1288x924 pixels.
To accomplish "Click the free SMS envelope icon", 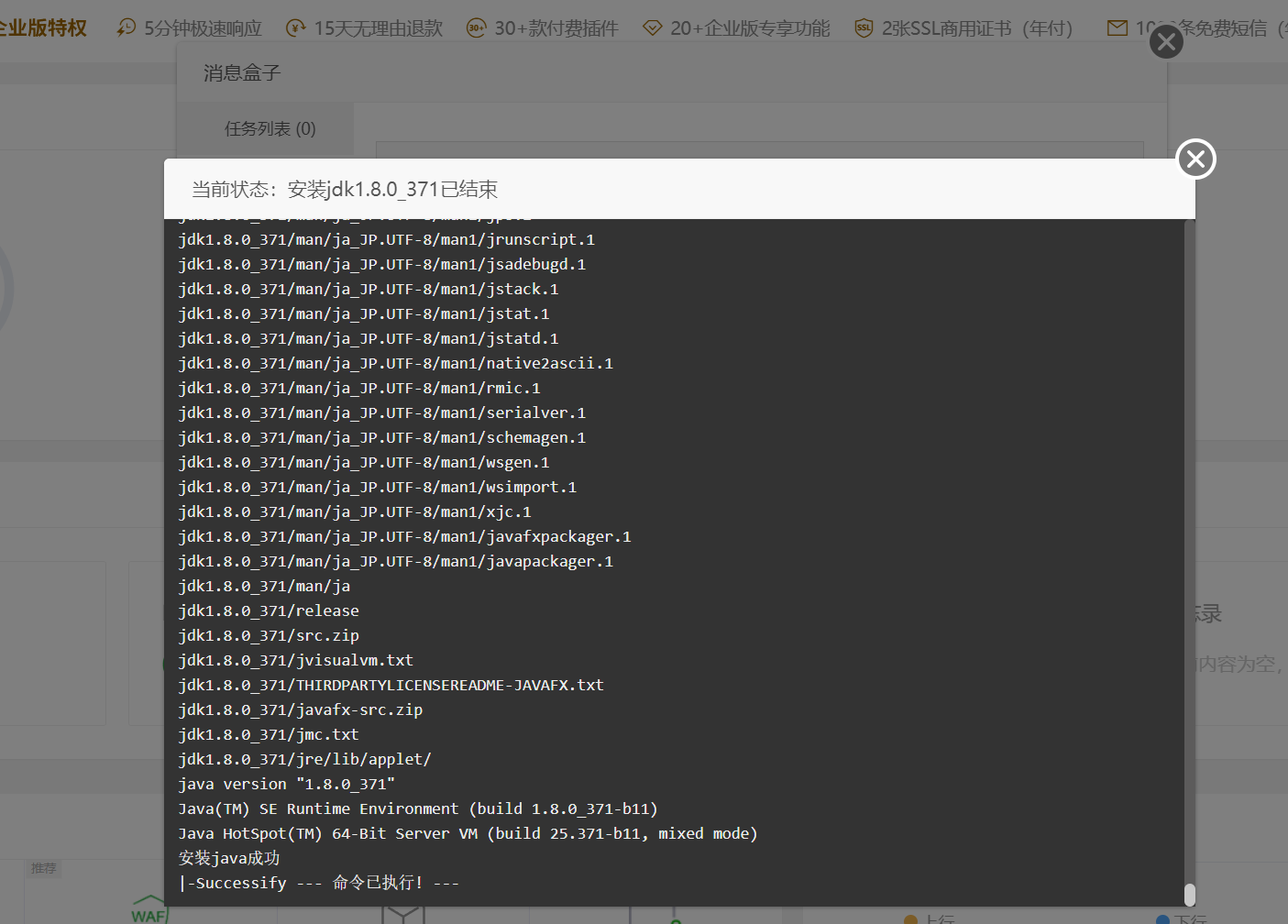I will (x=1117, y=28).
